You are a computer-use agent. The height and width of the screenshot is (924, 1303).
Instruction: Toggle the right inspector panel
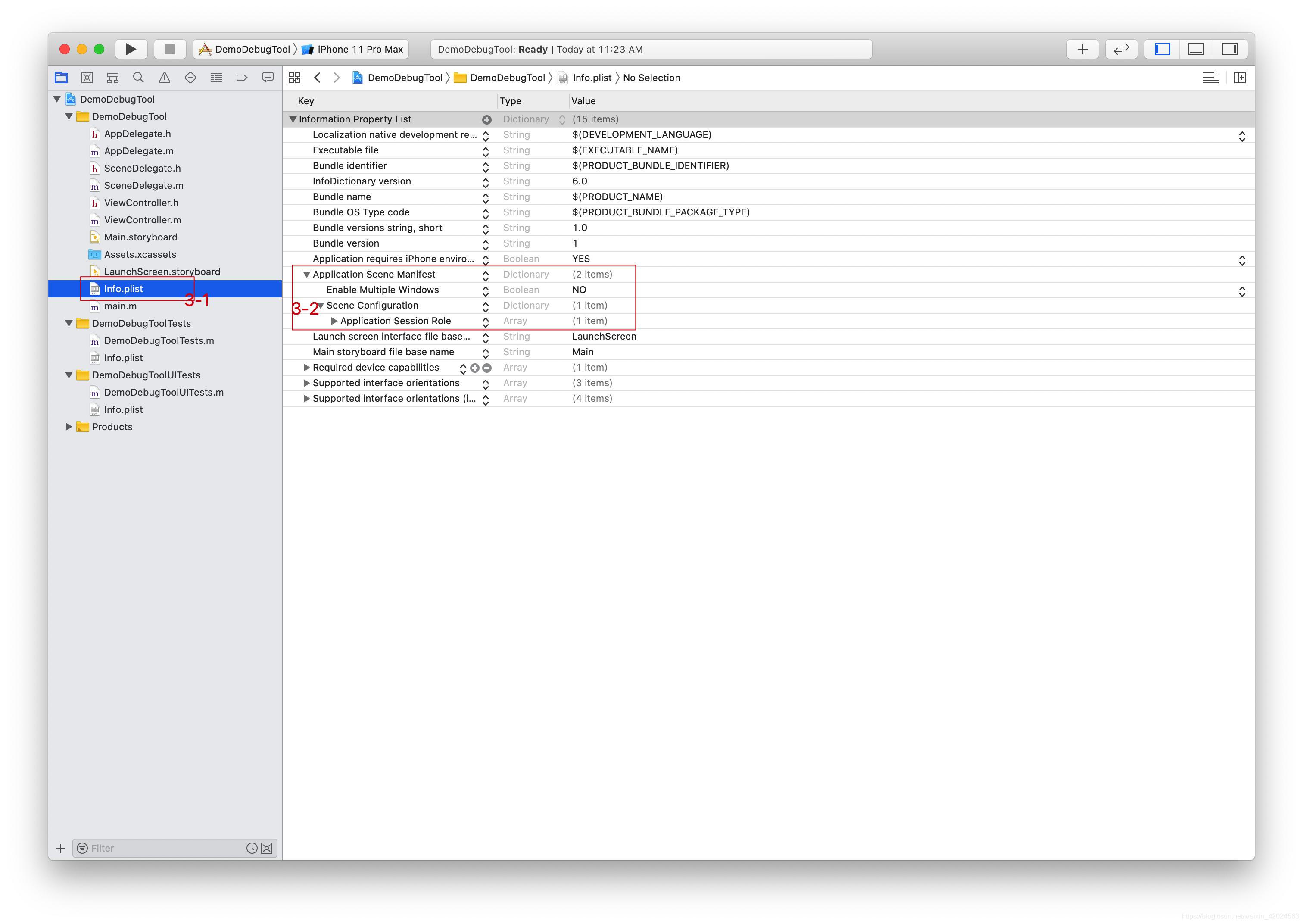(x=1229, y=49)
